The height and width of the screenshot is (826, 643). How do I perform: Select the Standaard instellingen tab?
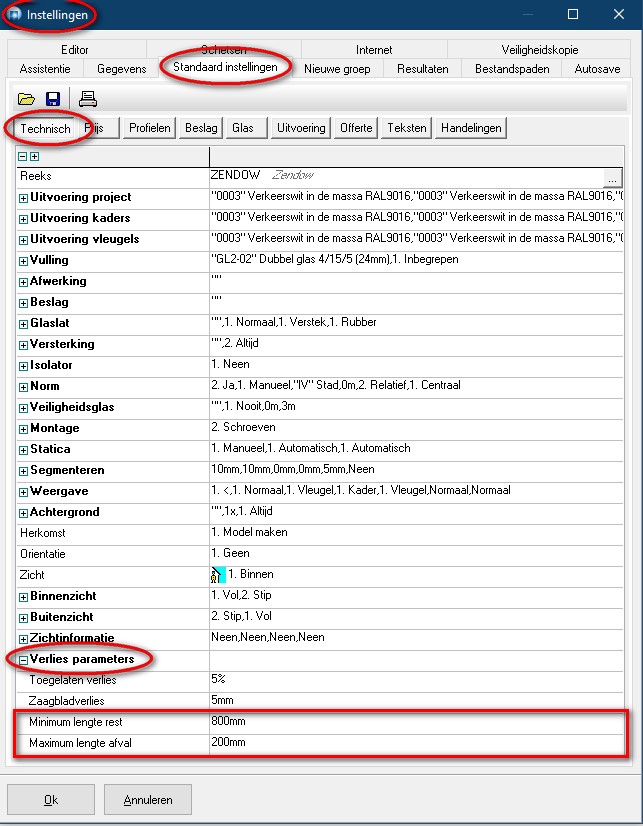[x=225, y=67]
